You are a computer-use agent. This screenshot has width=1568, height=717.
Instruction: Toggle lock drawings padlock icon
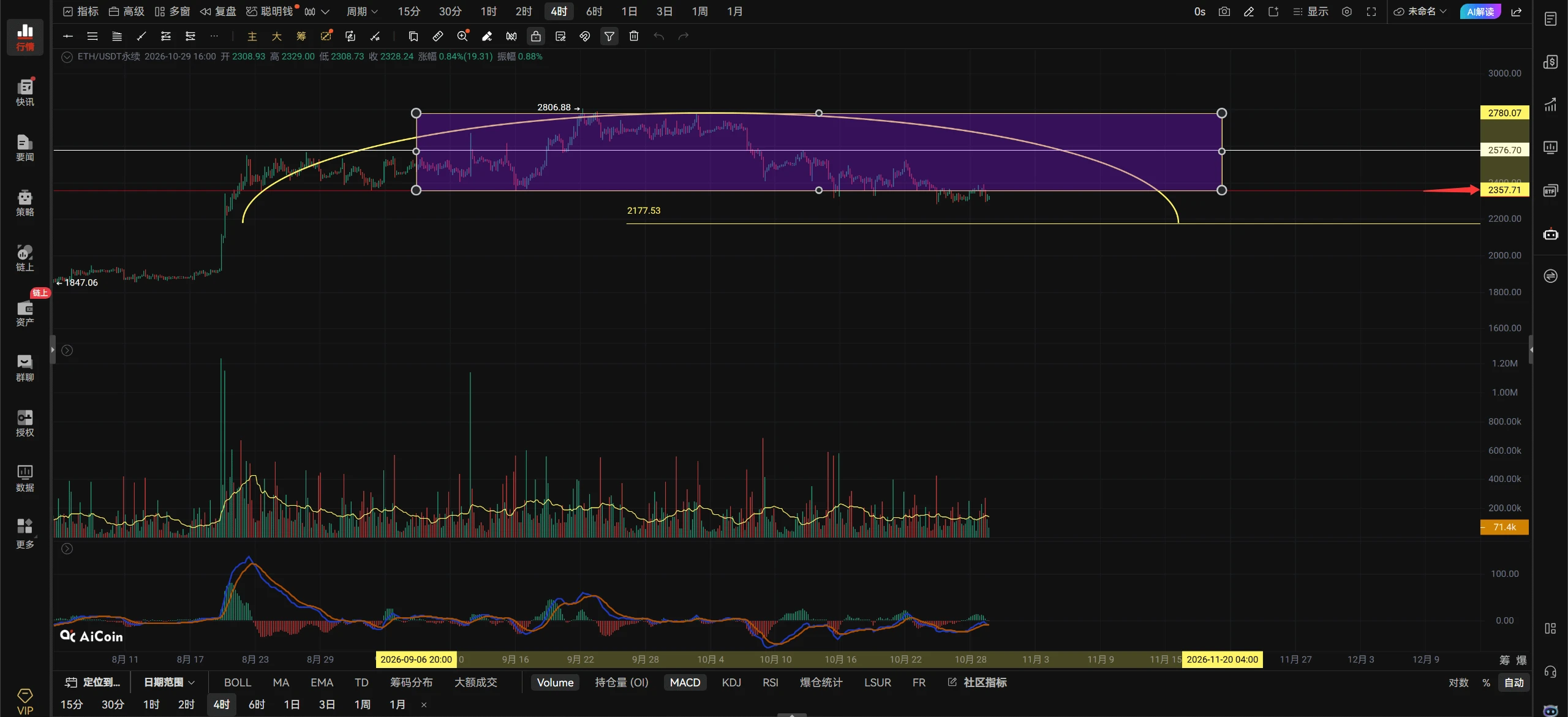(536, 36)
